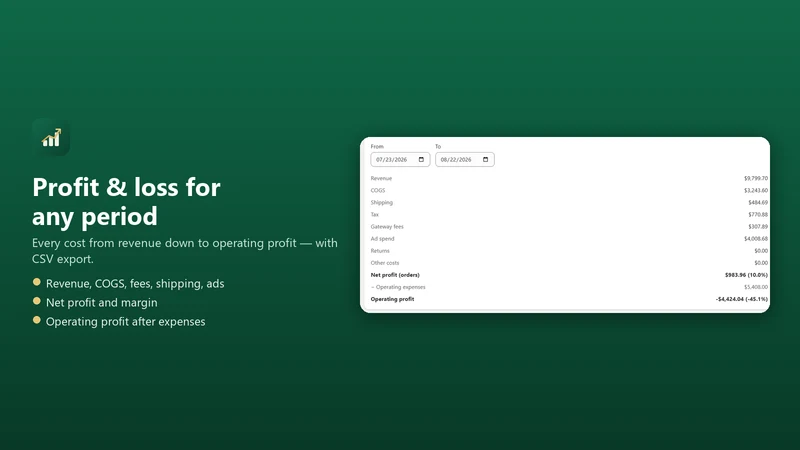Image resolution: width=800 pixels, height=450 pixels.
Task: Select the Returns amount $0.00
Action: [761, 251]
